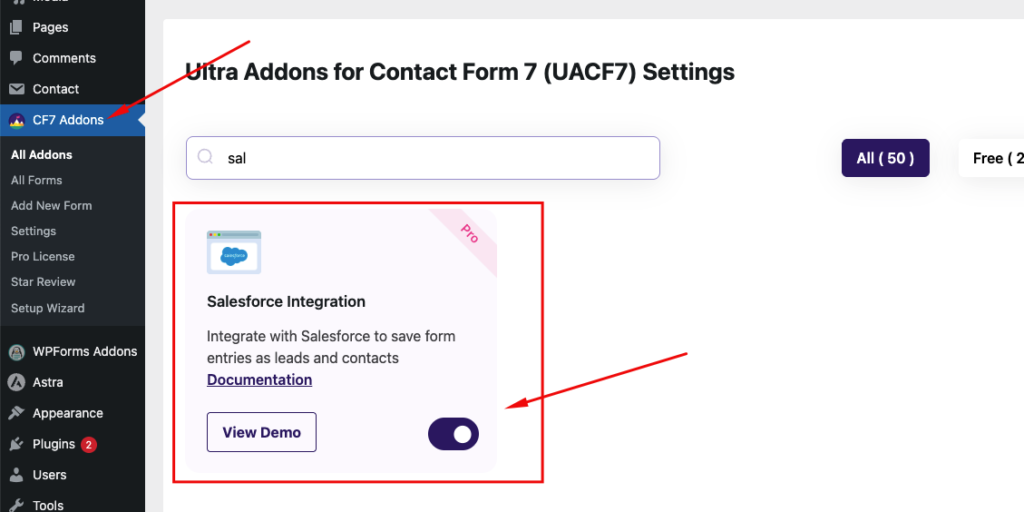Open the All Forms submenu item
This screenshot has width=1024, height=512.
tap(36, 180)
